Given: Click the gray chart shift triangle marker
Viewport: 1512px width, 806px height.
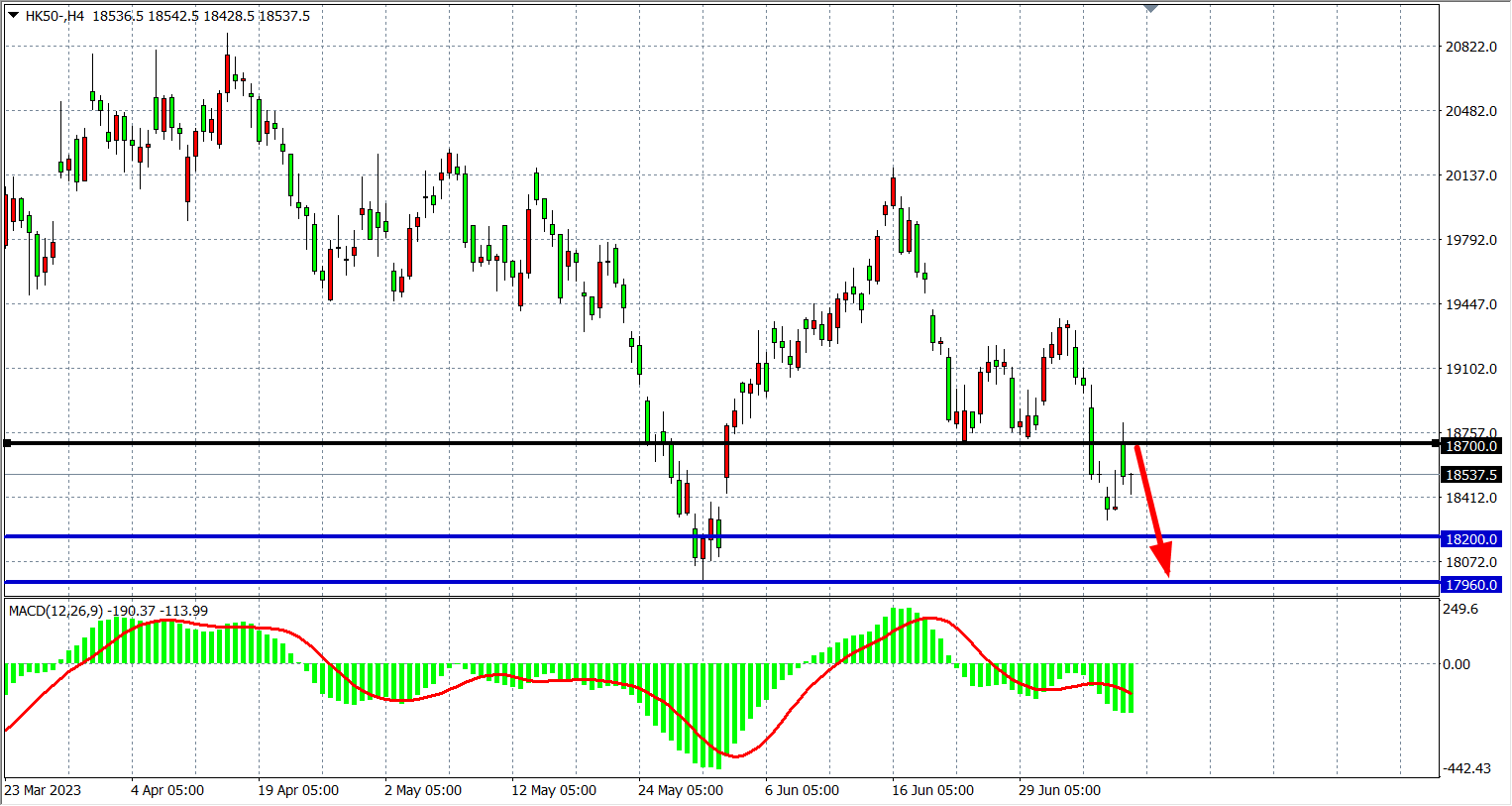Looking at the screenshot, I should tap(1150, 8).
